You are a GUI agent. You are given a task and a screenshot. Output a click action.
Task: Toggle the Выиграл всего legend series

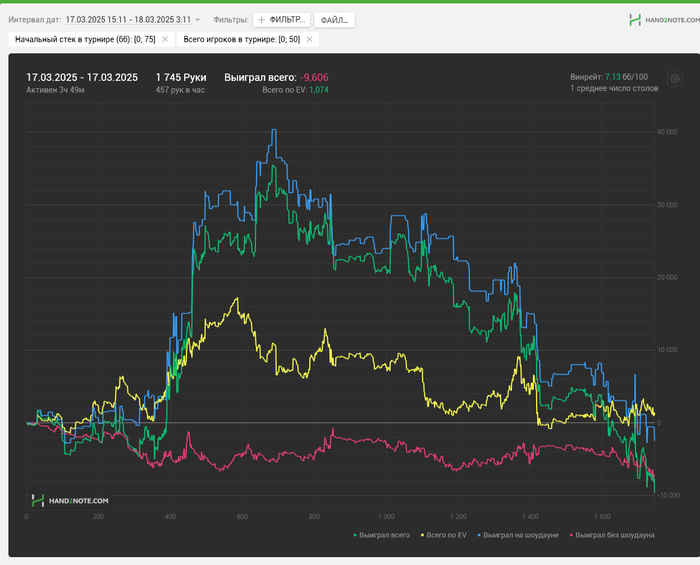point(382,535)
